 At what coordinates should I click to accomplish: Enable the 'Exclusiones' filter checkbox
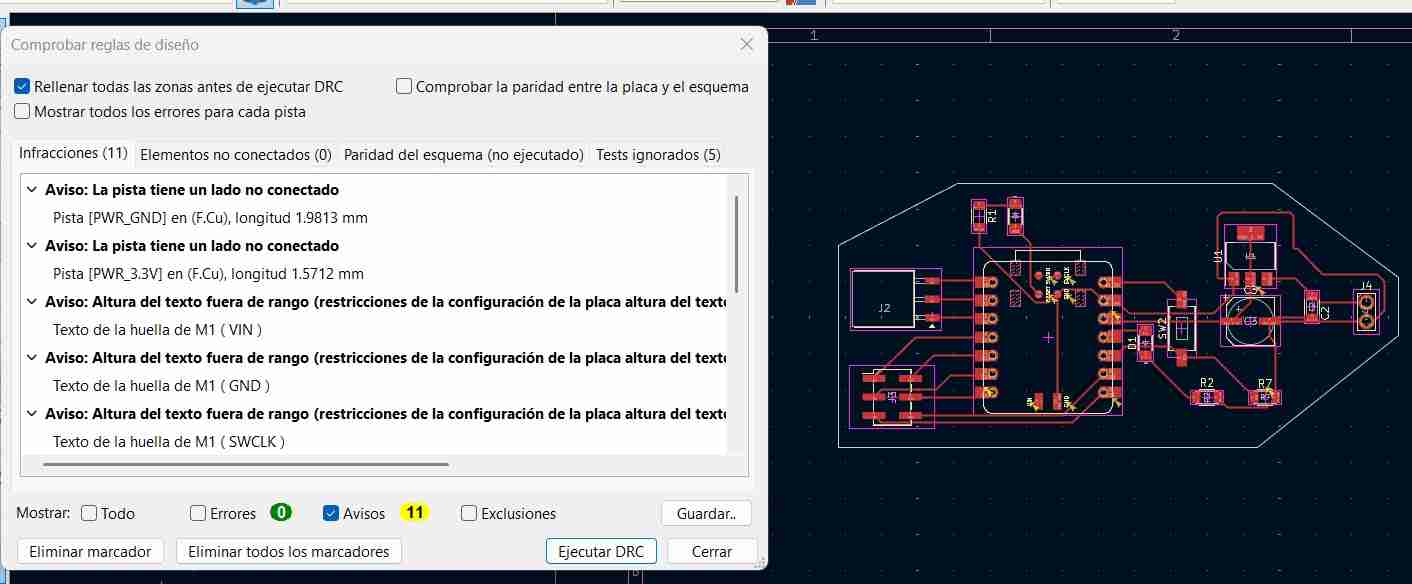coord(468,513)
